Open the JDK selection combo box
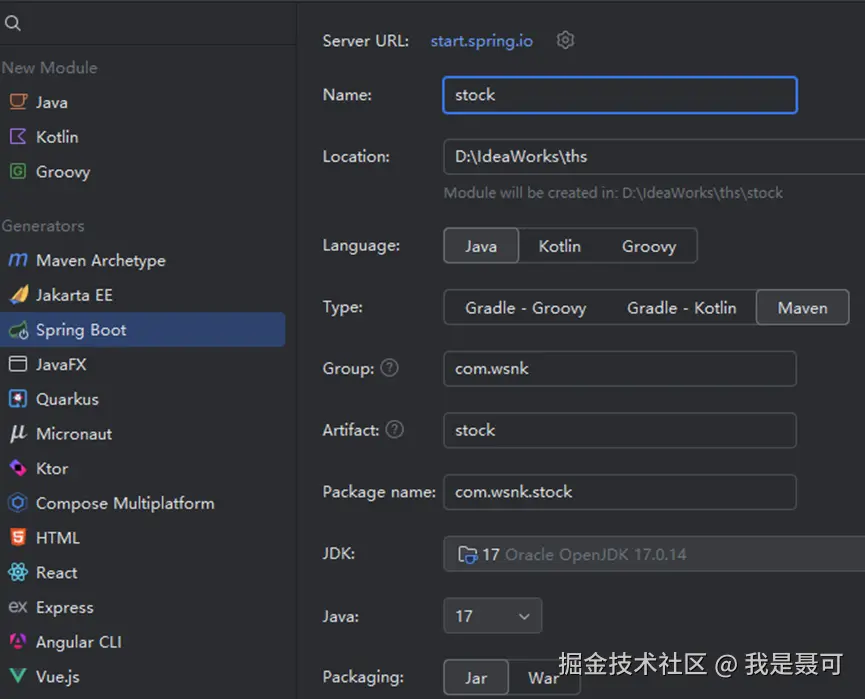 654,554
